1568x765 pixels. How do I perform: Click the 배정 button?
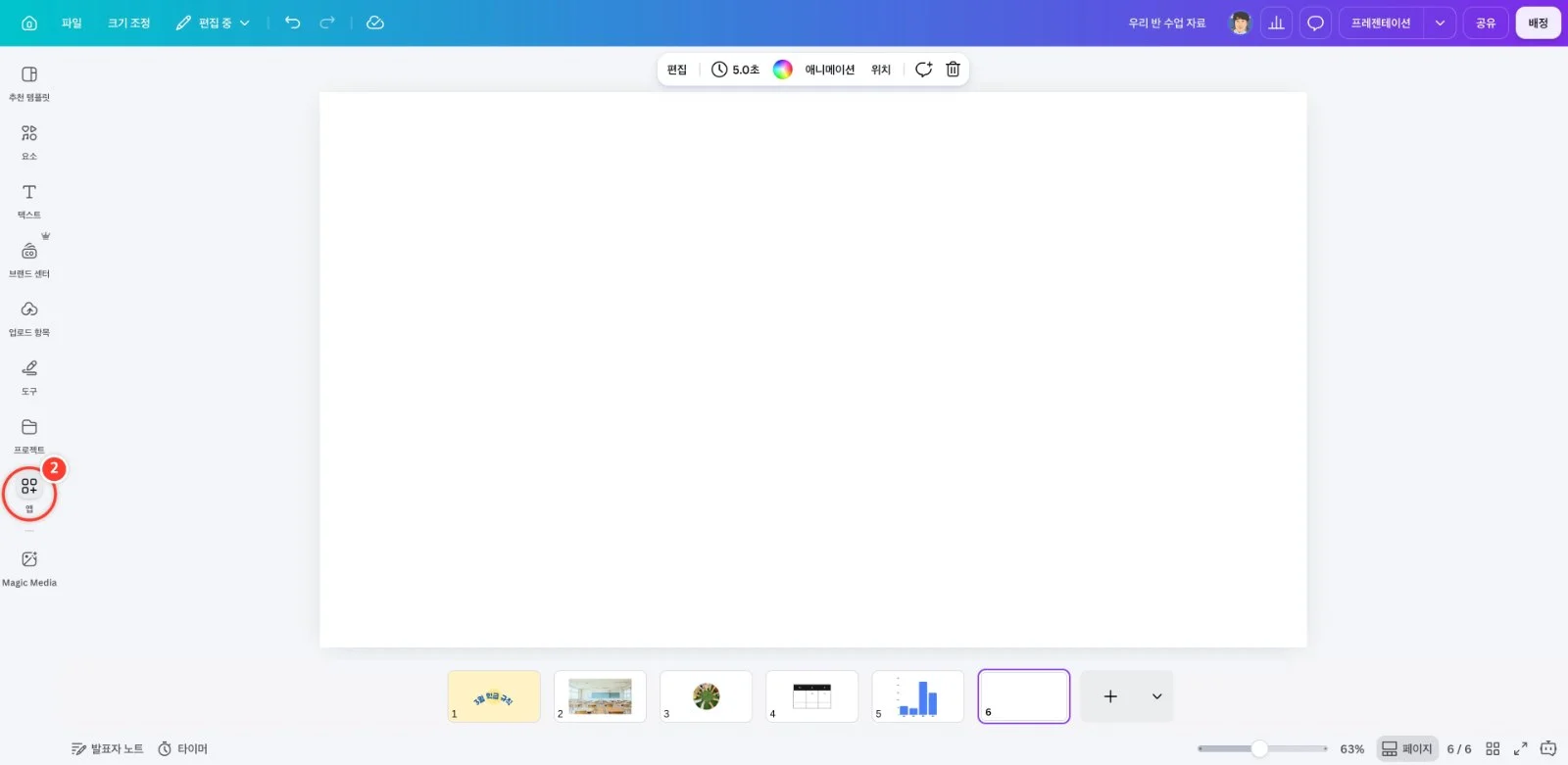[1538, 23]
